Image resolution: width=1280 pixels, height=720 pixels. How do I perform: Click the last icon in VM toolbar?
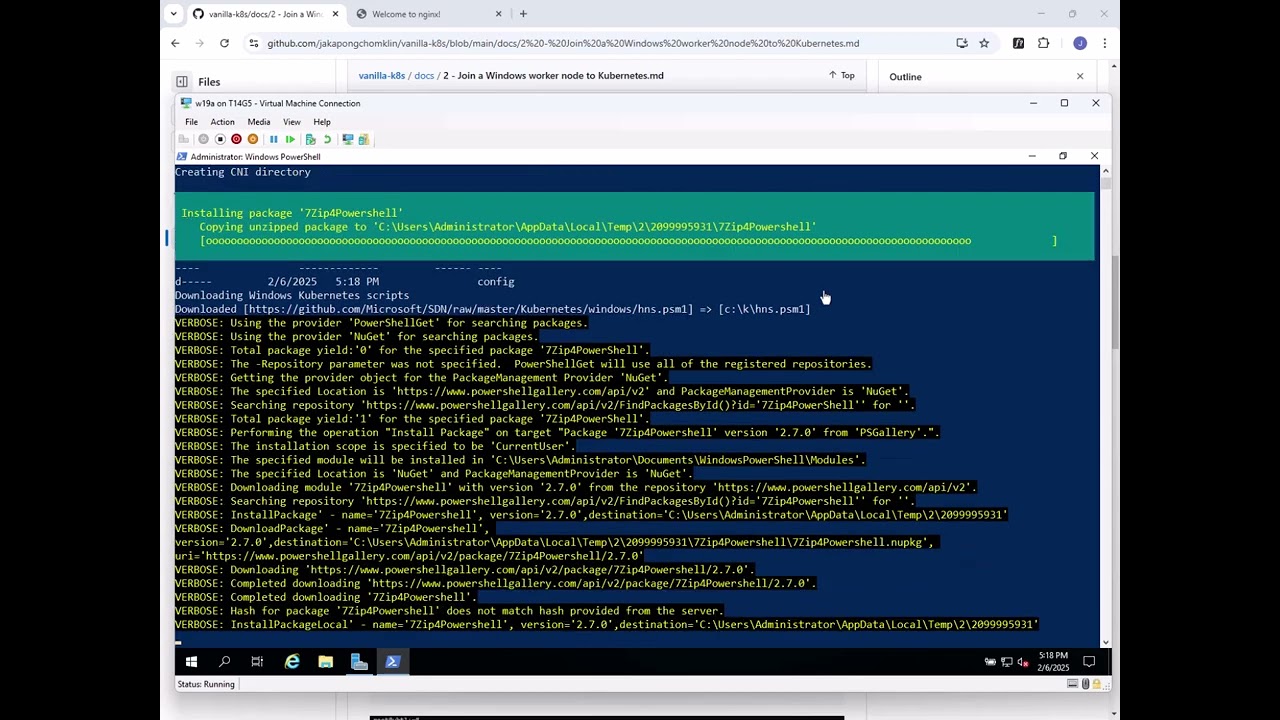pos(363,139)
